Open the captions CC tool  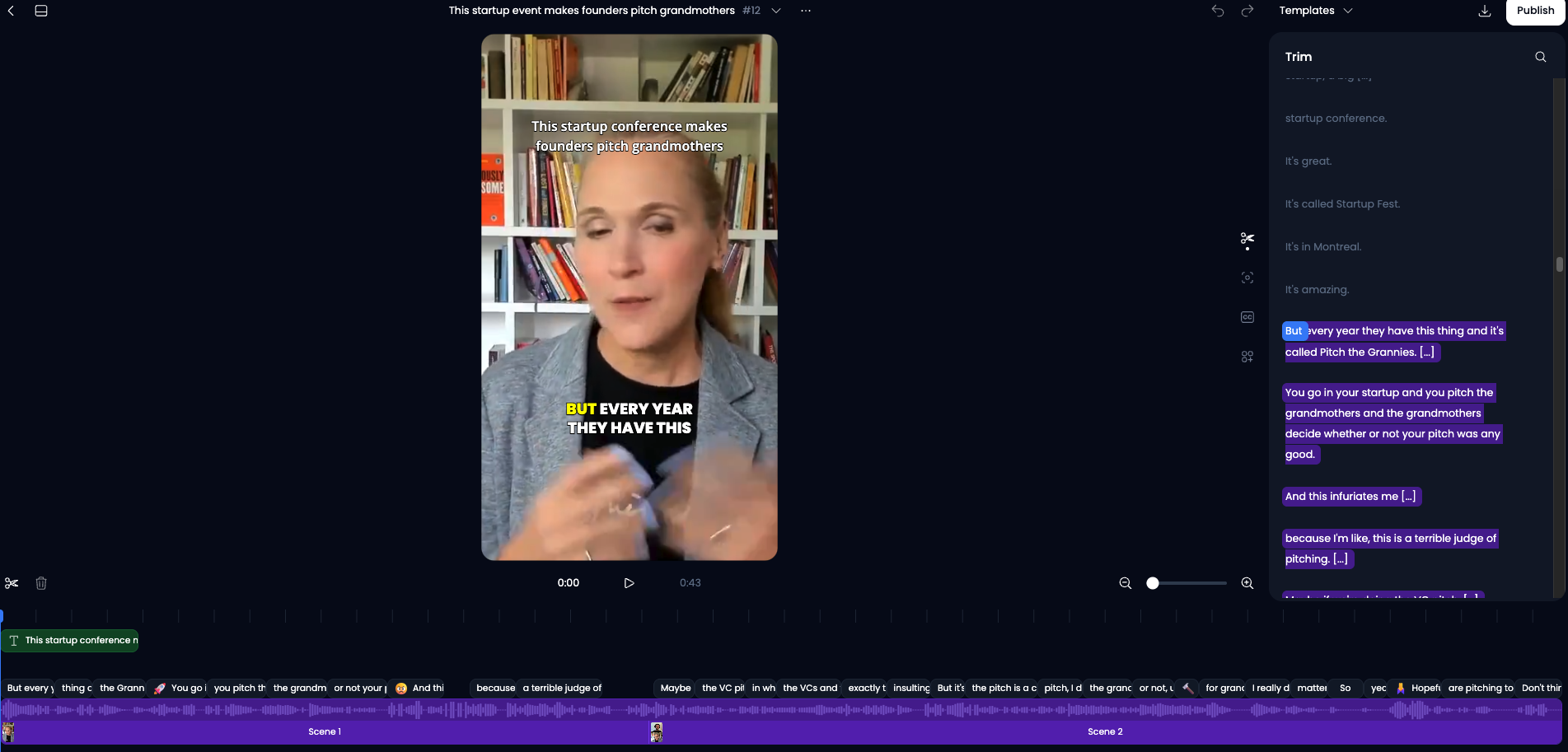click(x=1247, y=317)
